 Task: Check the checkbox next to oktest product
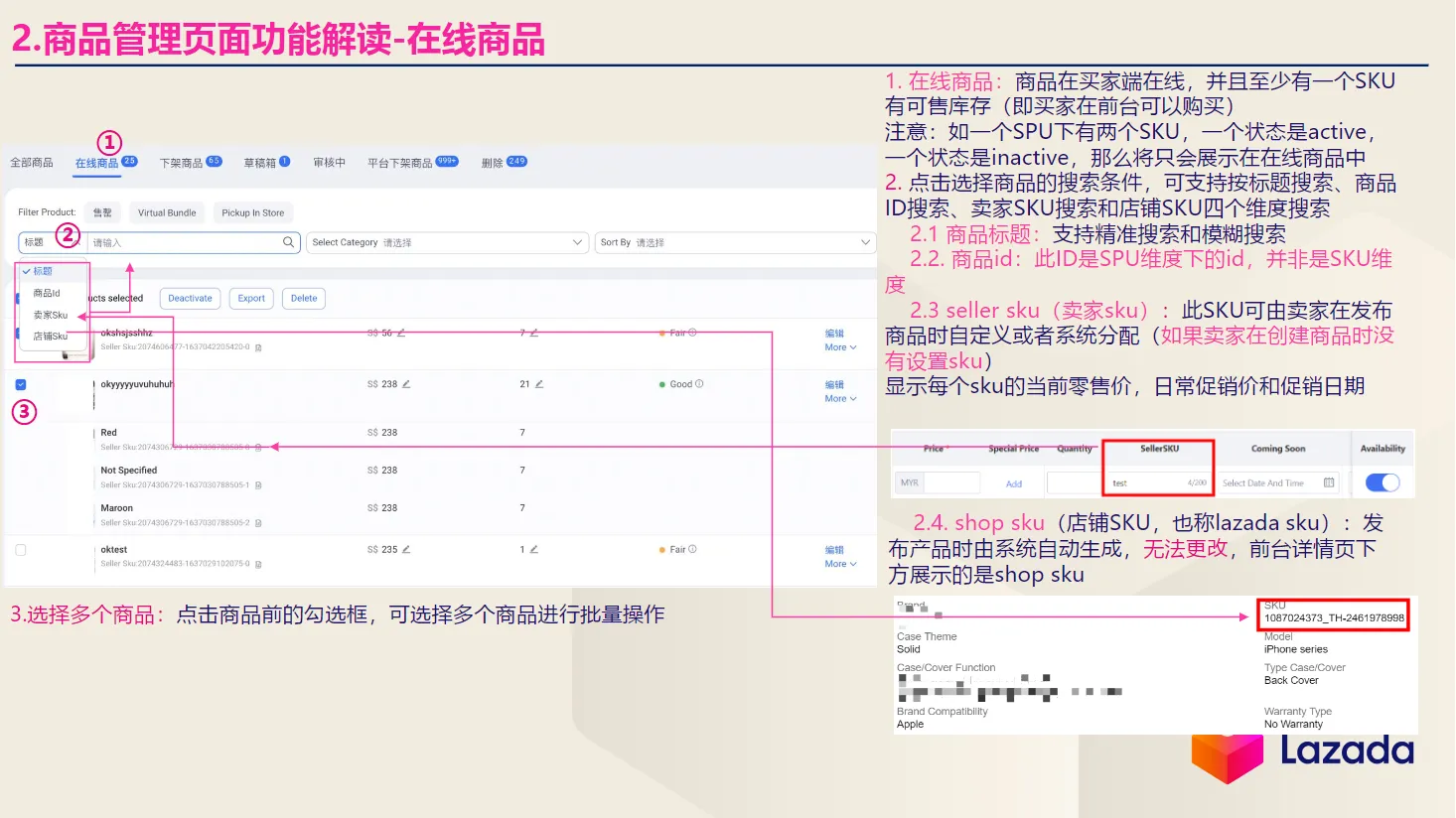coord(22,549)
